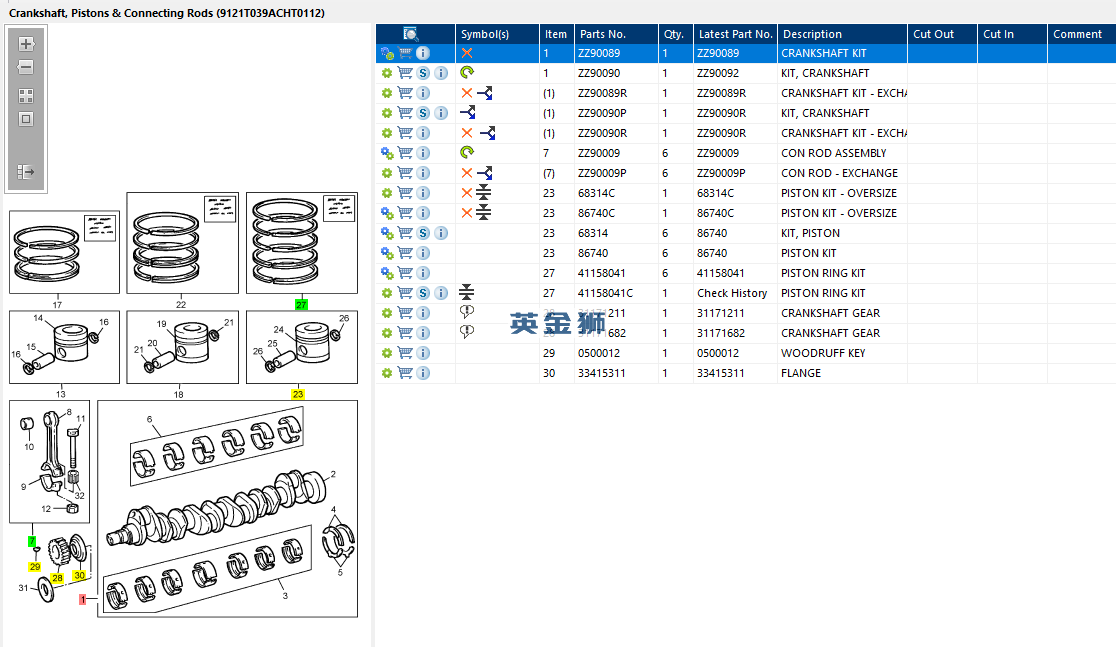Click gear icon for WOODRUFF KEY row
The height and width of the screenshot is (647, 1116).
(387, 353)
